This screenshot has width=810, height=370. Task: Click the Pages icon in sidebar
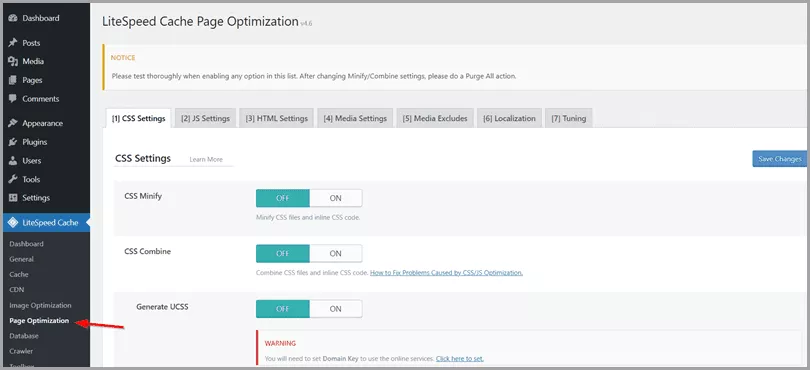tap(13, 80)
